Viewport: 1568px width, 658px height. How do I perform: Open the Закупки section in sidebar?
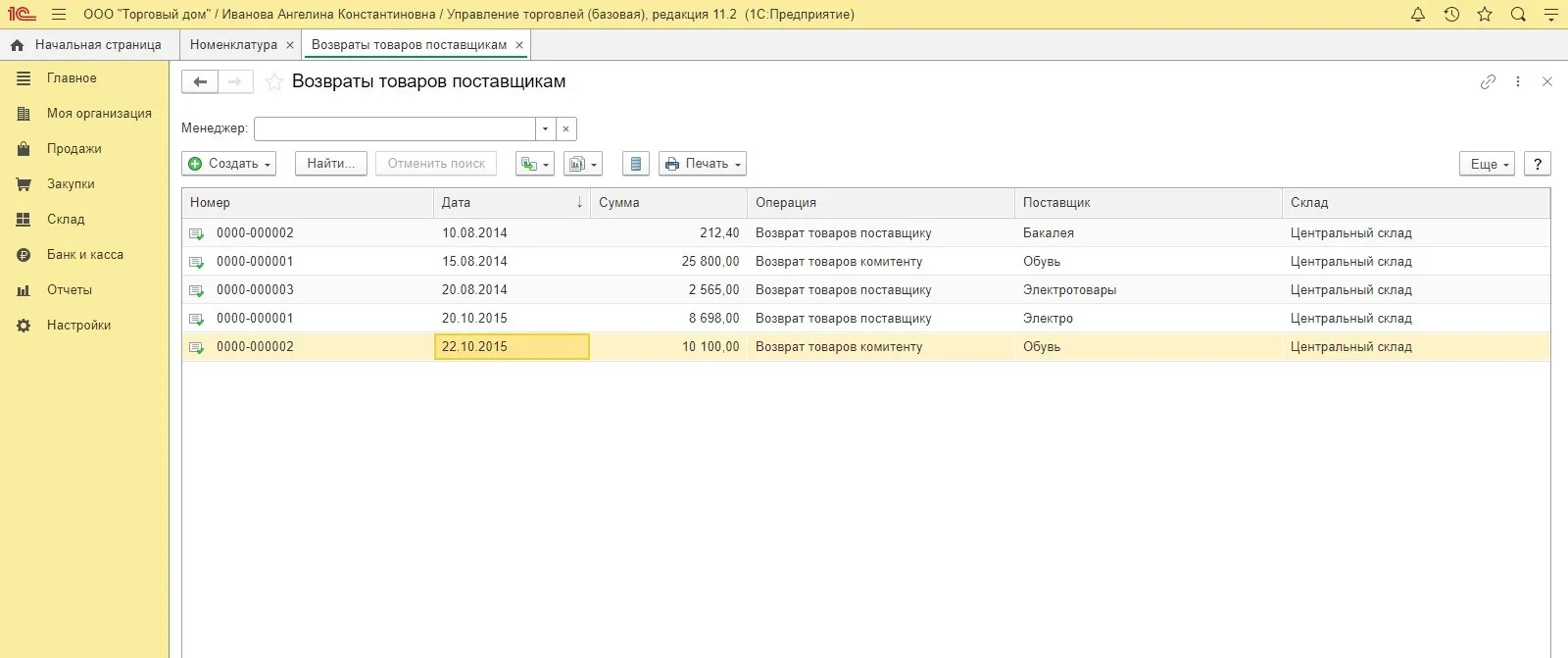pos(71,184)
